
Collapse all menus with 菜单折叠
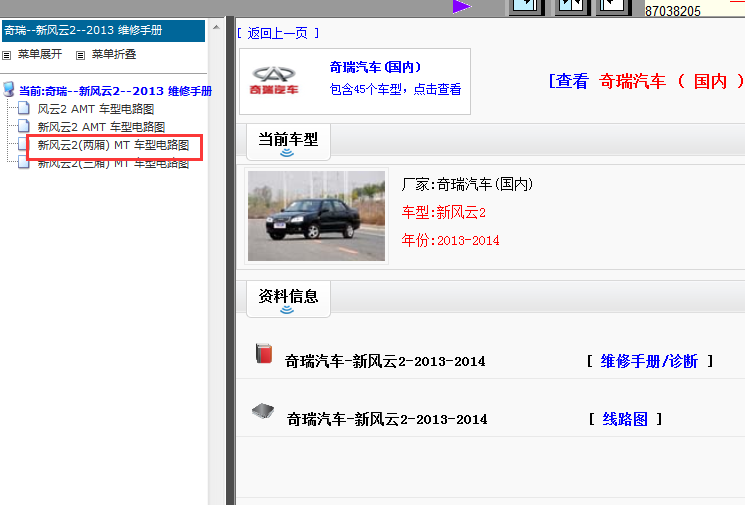pos(114,54)
